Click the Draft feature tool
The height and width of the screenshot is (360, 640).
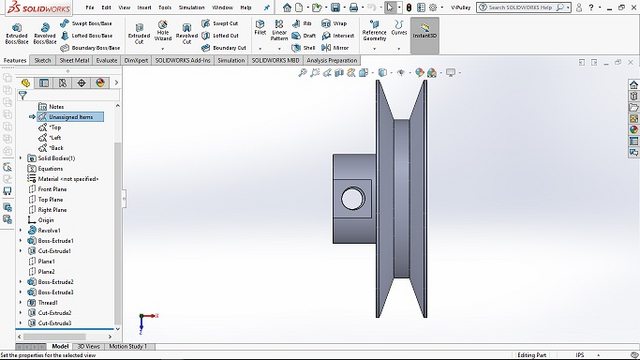click(304, 36)
